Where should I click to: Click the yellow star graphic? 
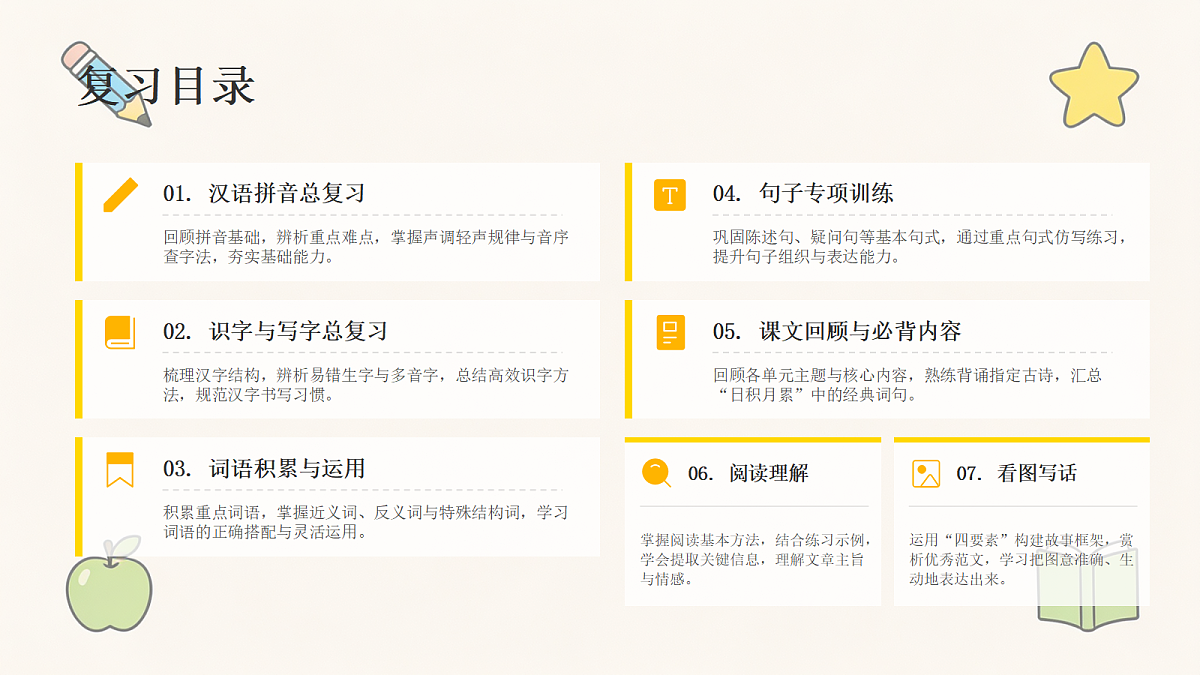1094,86
